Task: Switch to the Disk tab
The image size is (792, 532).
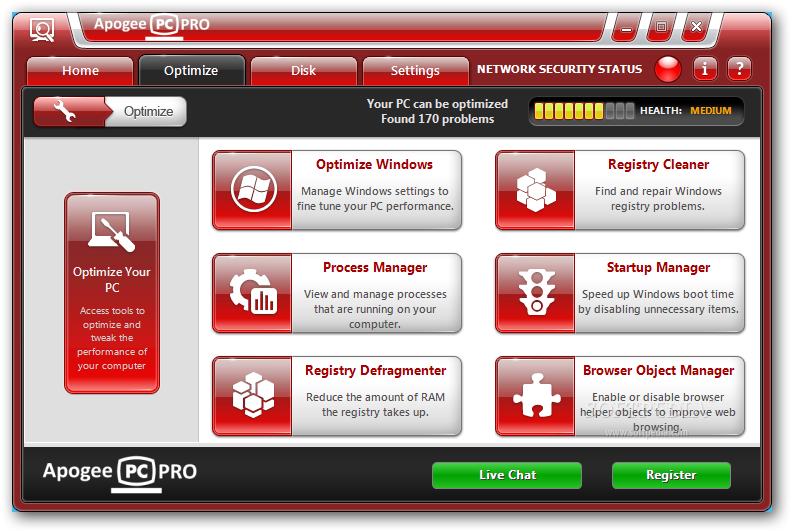Action: coord(304,70)
